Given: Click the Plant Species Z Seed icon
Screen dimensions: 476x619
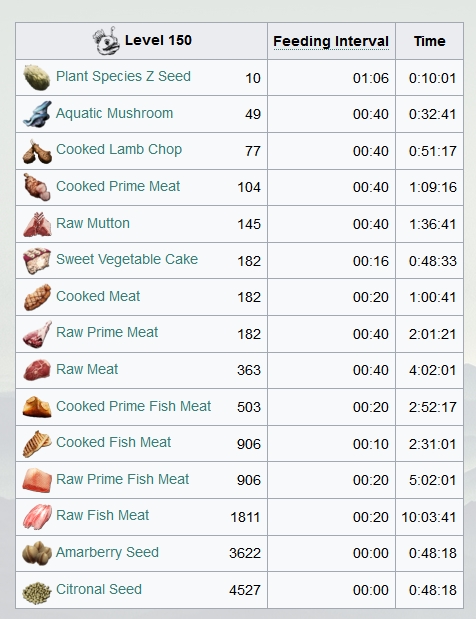Looking at the screenshot, I should pos(37,77).
